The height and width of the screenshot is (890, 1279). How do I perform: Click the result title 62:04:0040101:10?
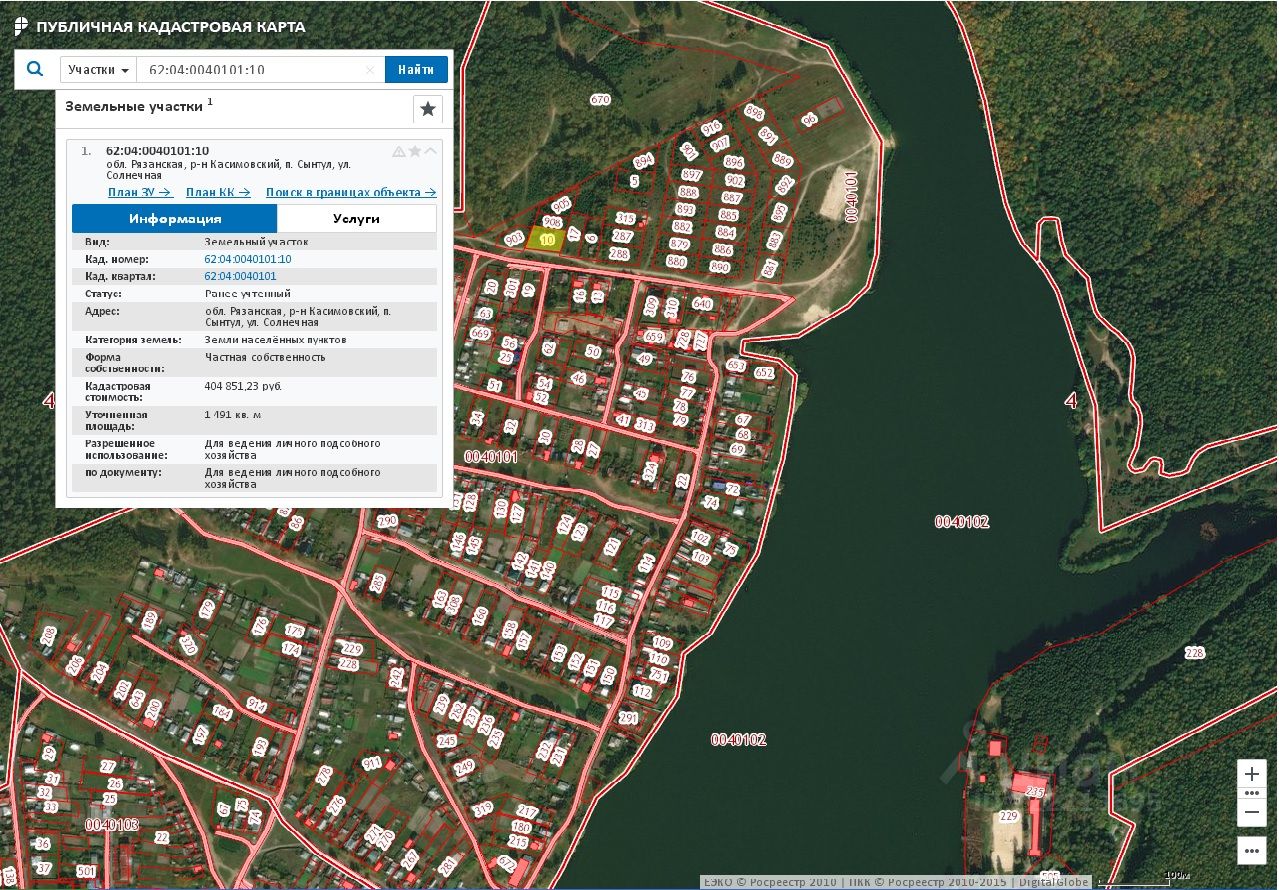click(x=157, y=151)
